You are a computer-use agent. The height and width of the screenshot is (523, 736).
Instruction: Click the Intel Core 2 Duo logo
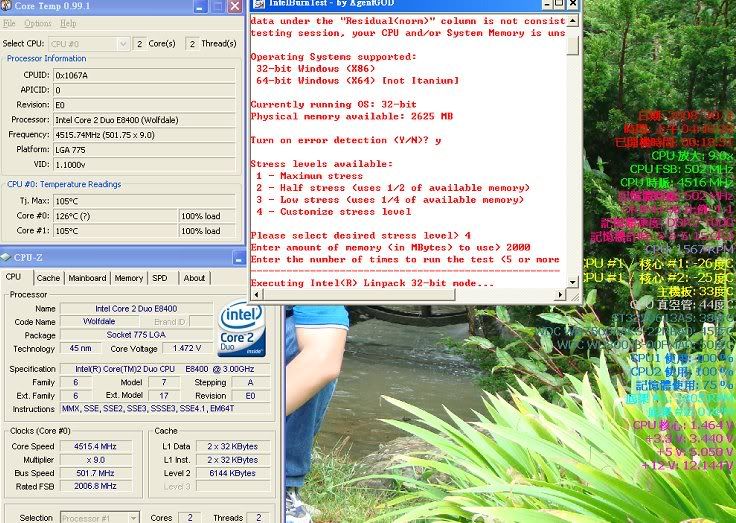[x=241, y=329]
